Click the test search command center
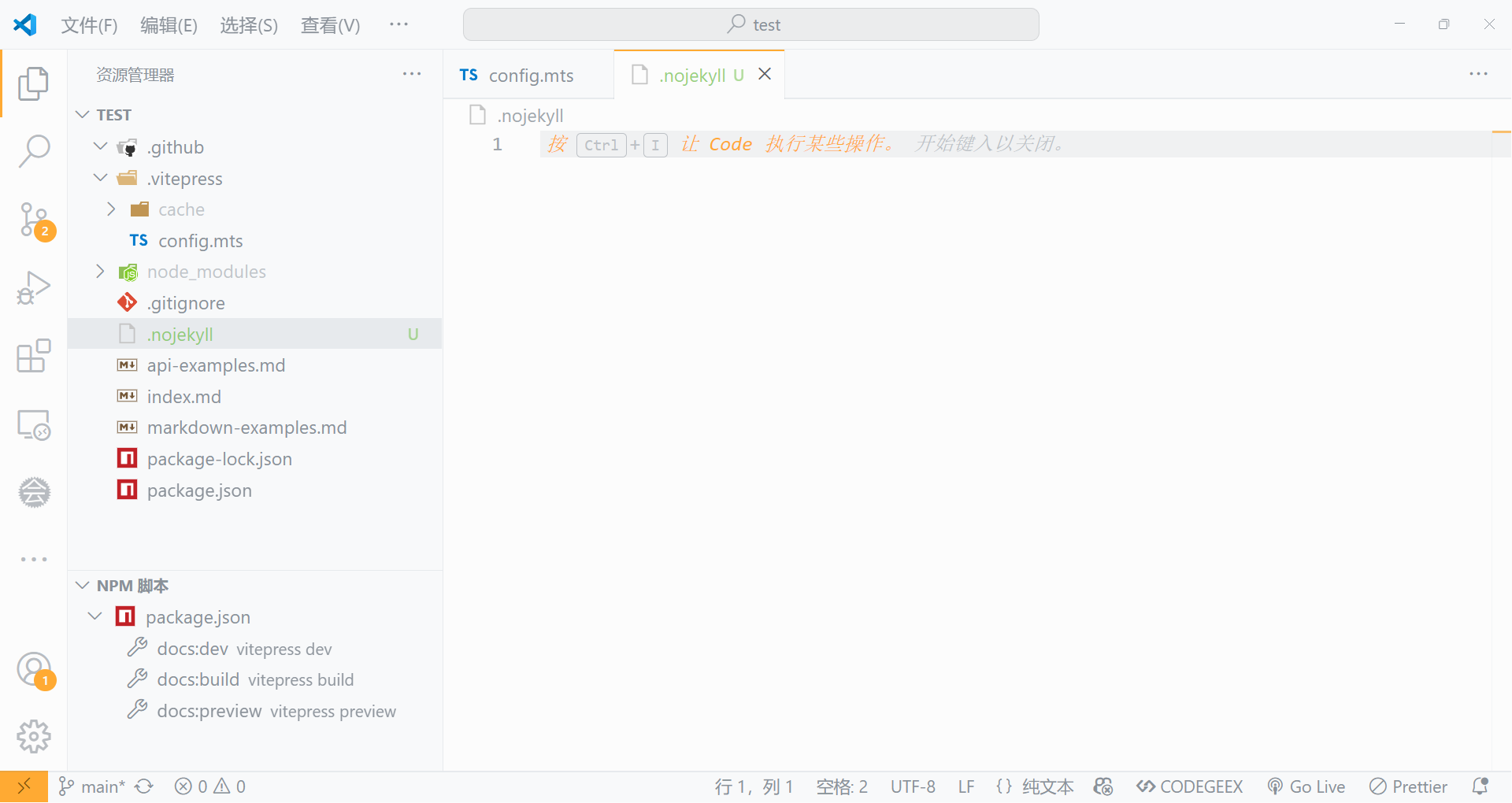 tap(750, 24)
